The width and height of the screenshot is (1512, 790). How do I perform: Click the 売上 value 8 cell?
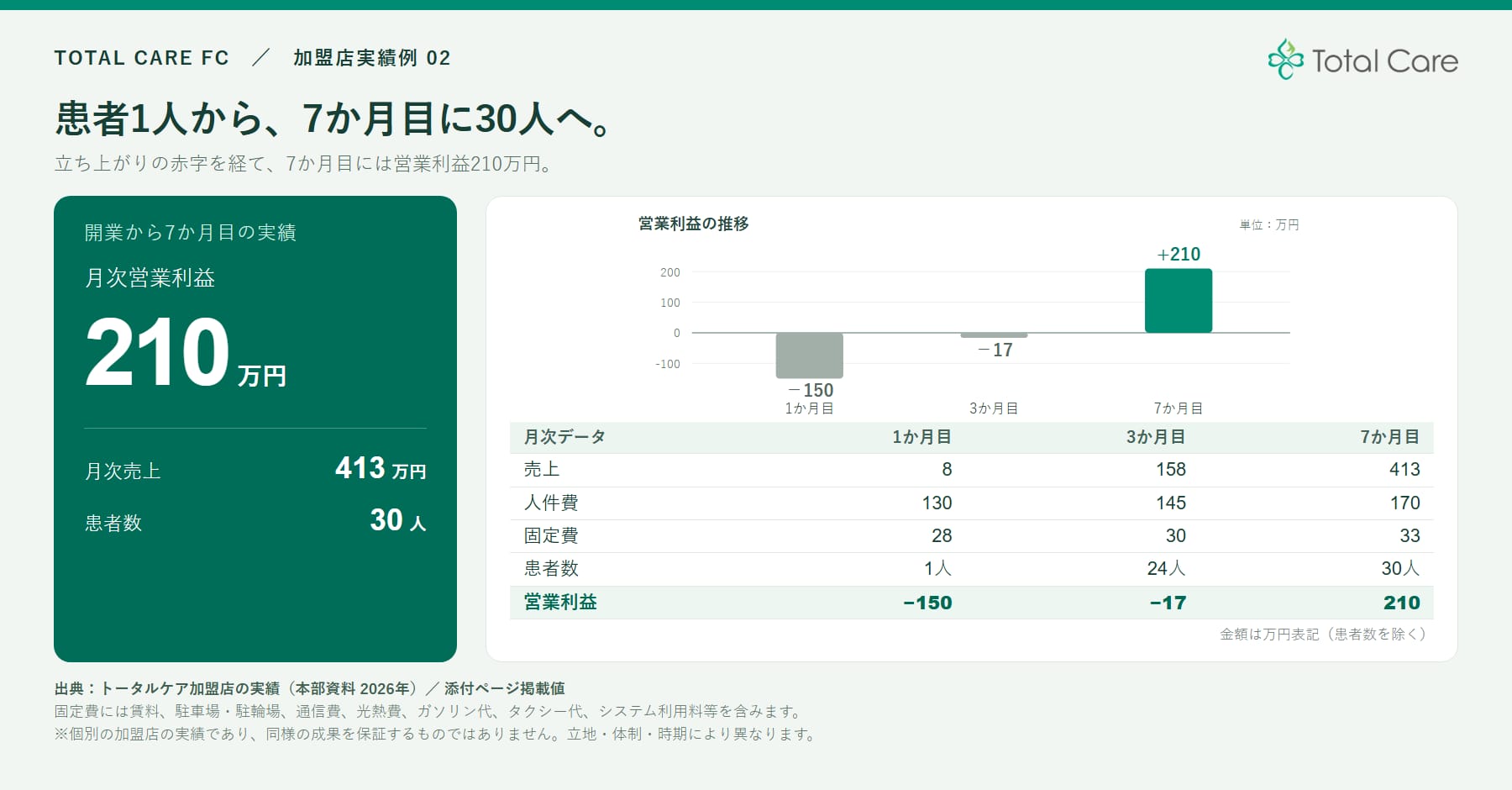click(x=947, y=470)
